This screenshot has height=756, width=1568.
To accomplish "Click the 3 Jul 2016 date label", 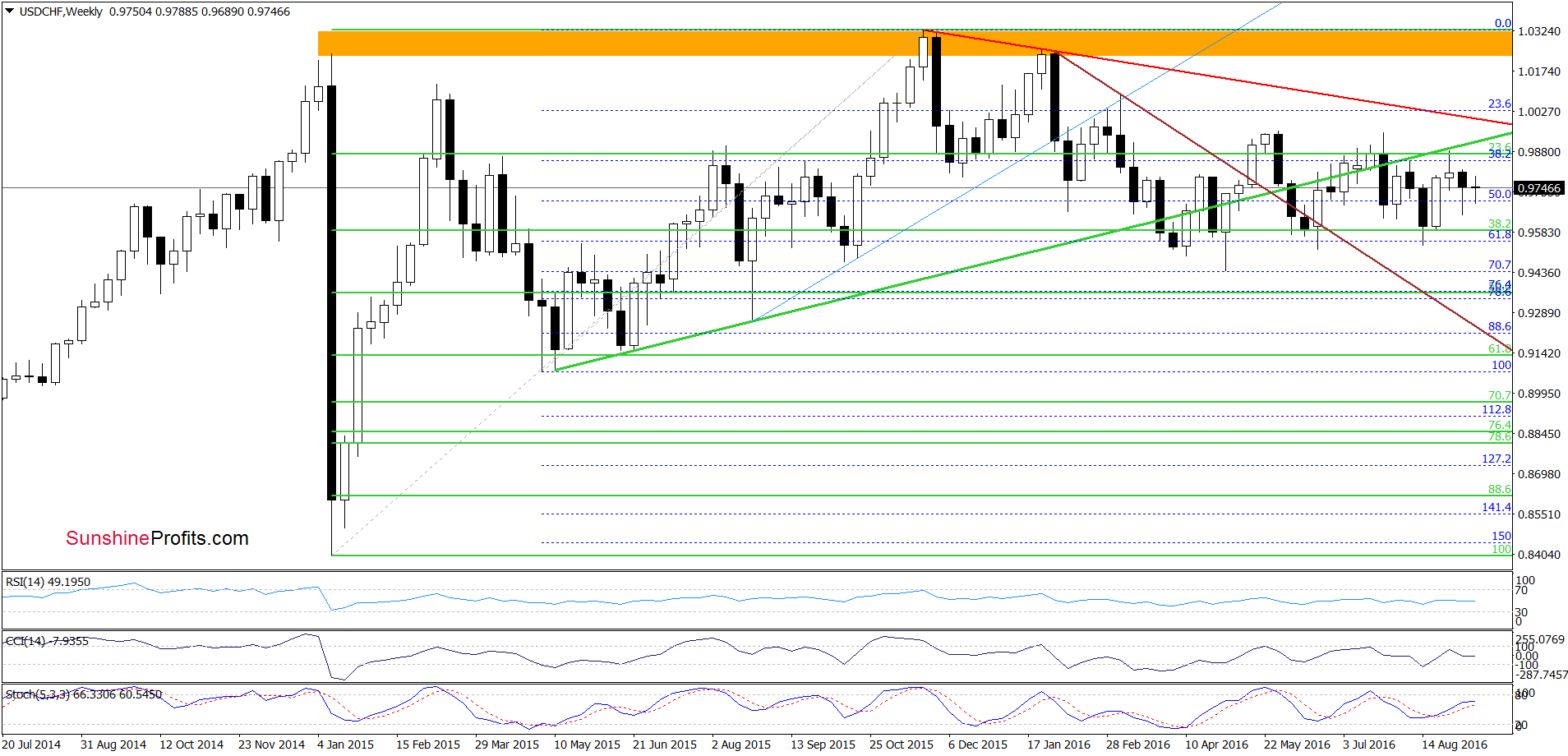I will pyautogui.click(x=1369, y=744).
